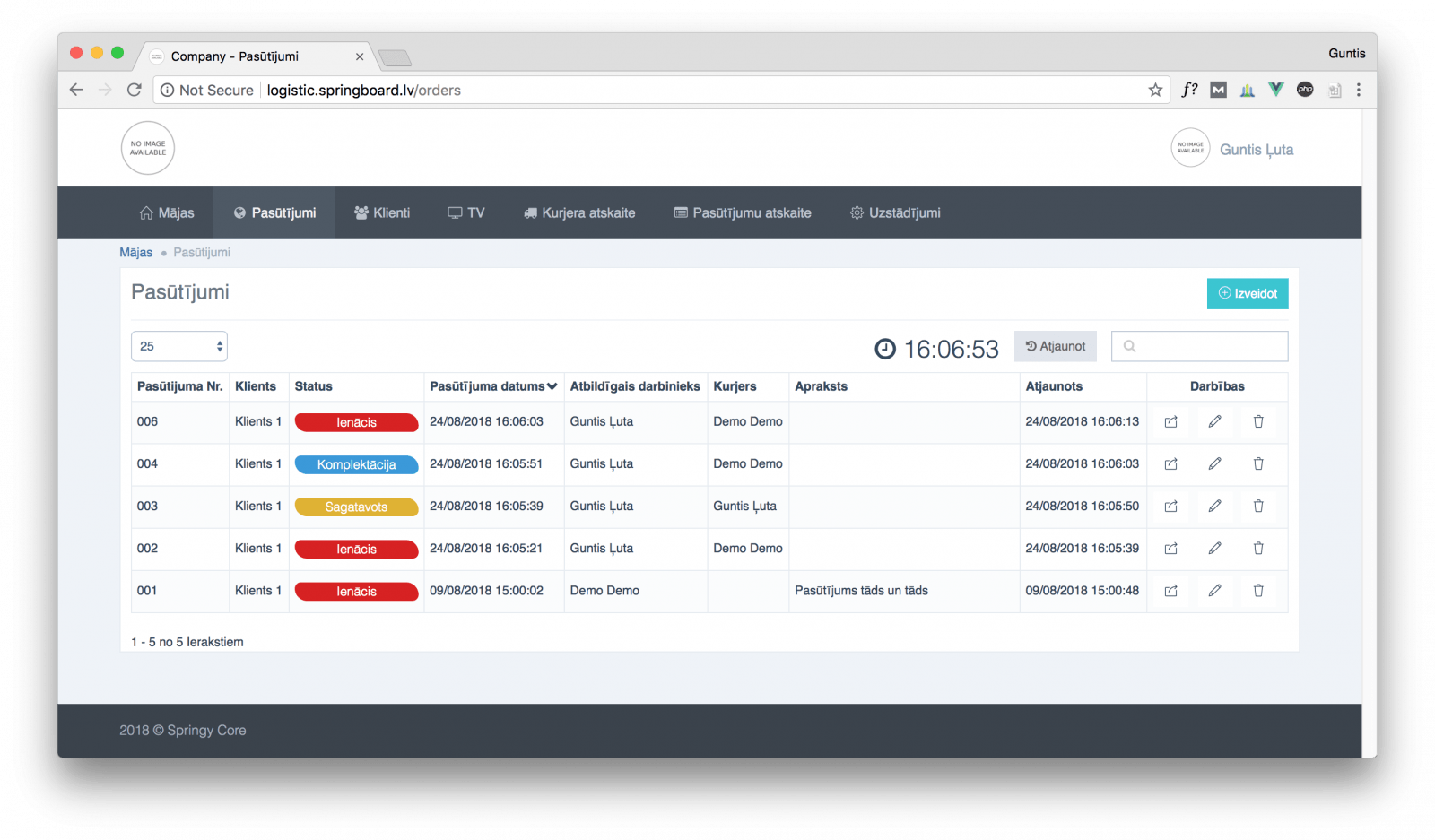Screen dimensions: 1435x840
Task: Open Pasūtījumu atskaite report
Action: pyautogui.click(x=743, y=212)
